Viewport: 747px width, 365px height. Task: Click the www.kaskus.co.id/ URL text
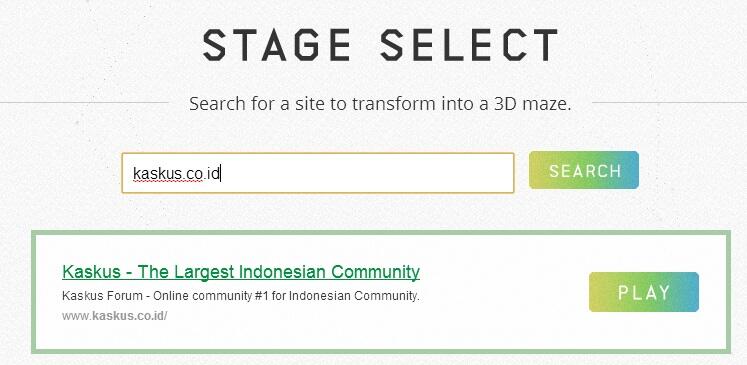point(114,316)
